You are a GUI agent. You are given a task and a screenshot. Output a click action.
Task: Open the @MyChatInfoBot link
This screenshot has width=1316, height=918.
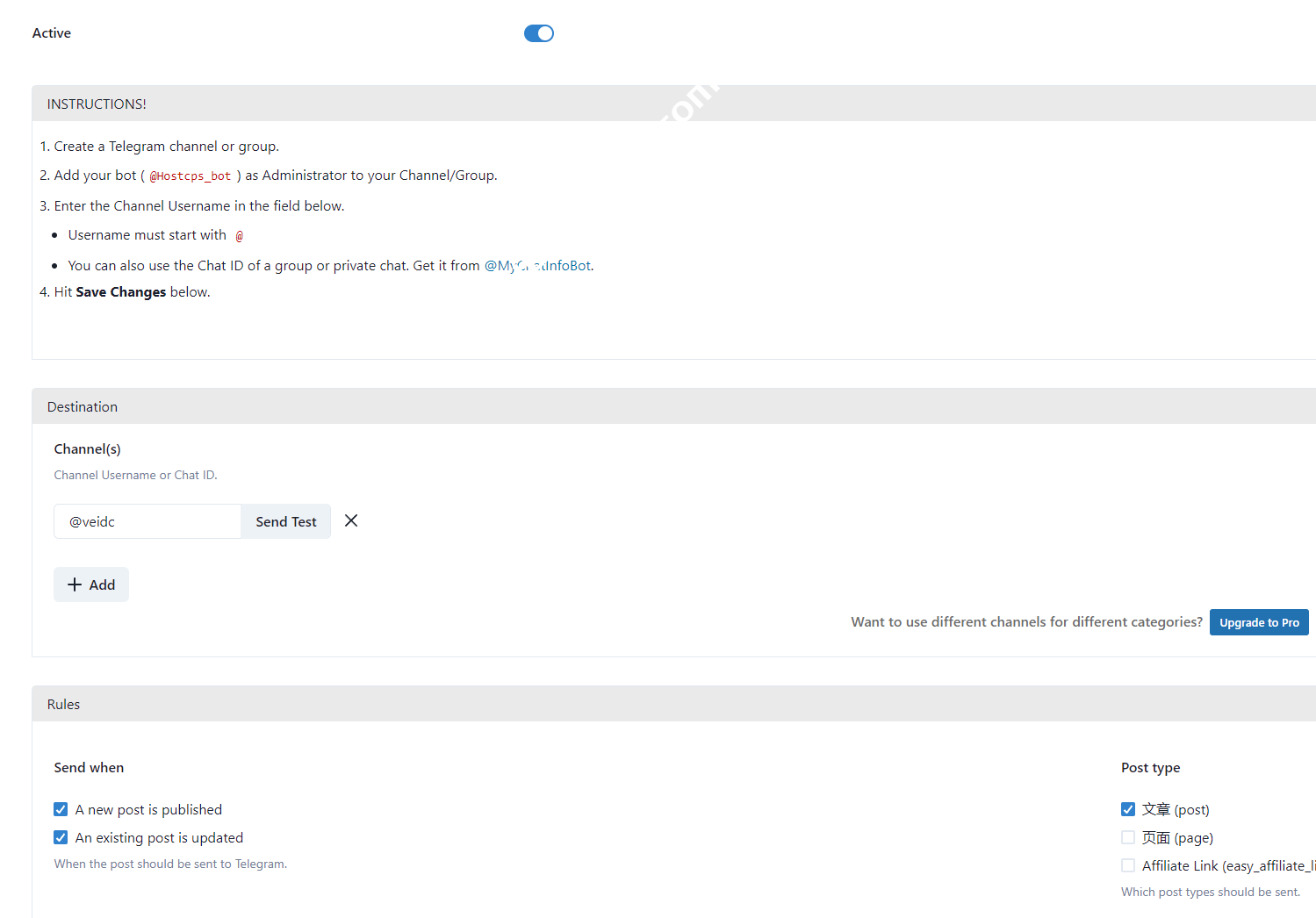click(538, 266)
